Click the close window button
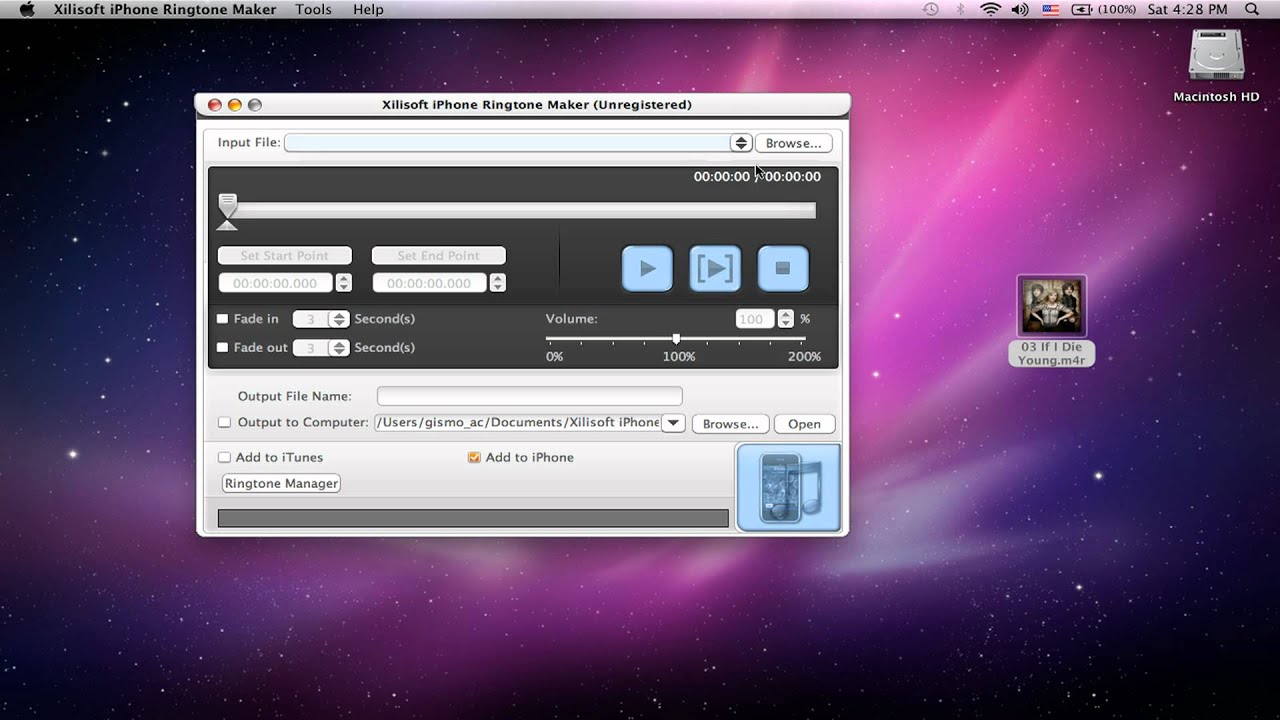Screen dimensions: 1280x720 [x=214, y=105]
